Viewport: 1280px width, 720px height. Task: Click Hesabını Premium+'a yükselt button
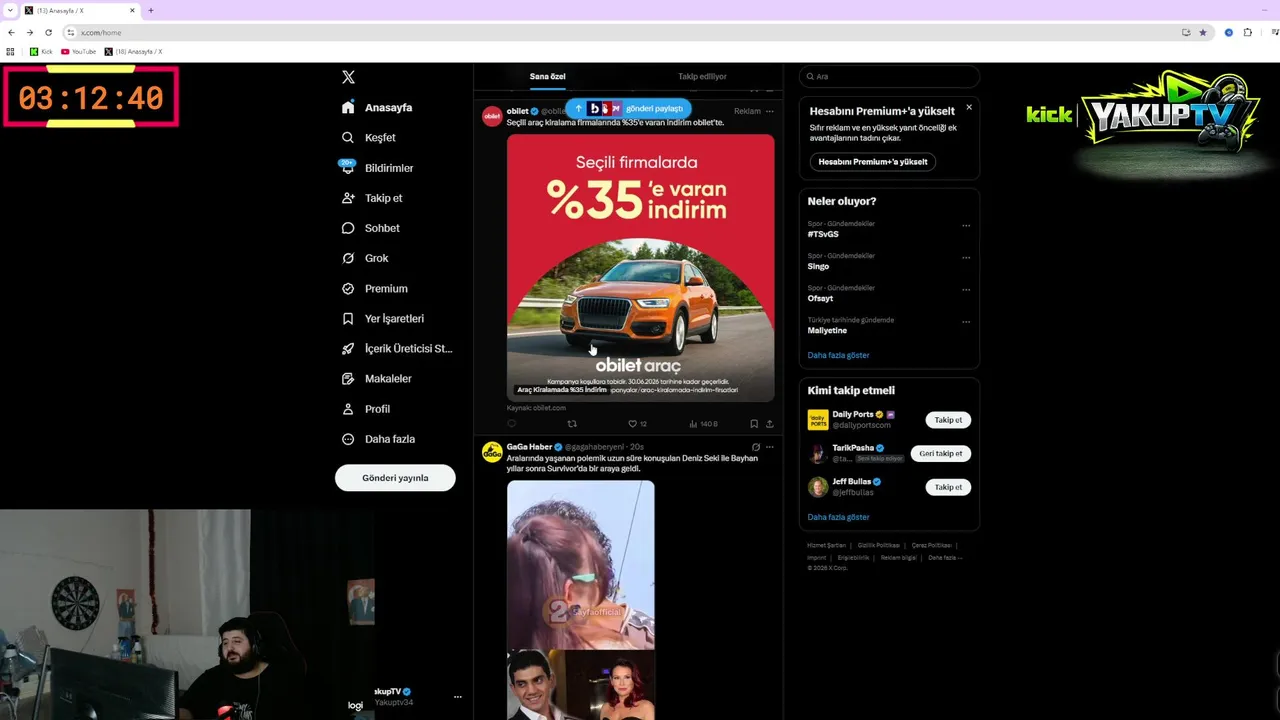[873, 162]
